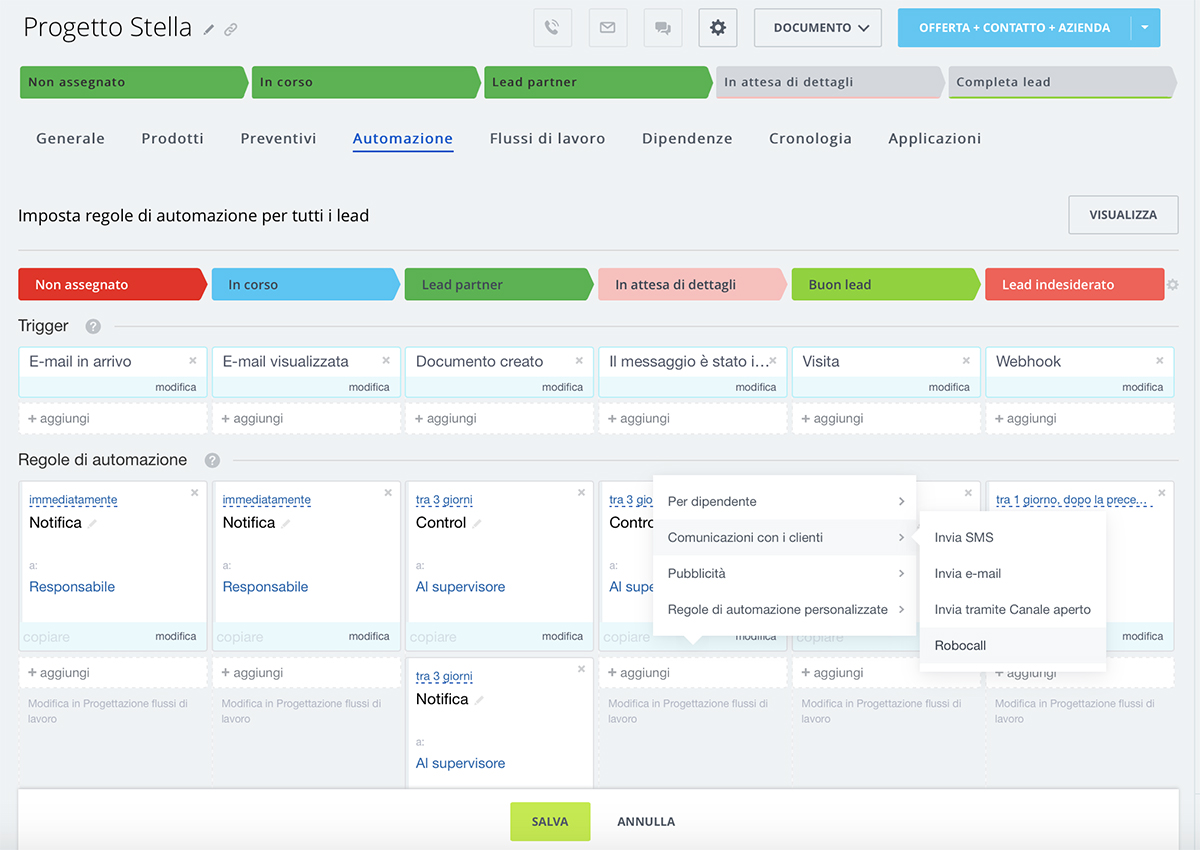Click the email envelope icon in header
Image resolution: width=1200 pixels, height=850 pixels.
[607, 28]
